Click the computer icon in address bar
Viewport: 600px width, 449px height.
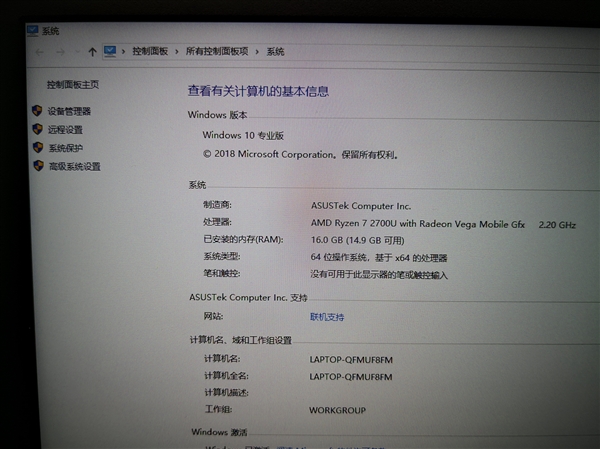pos(110,51)
